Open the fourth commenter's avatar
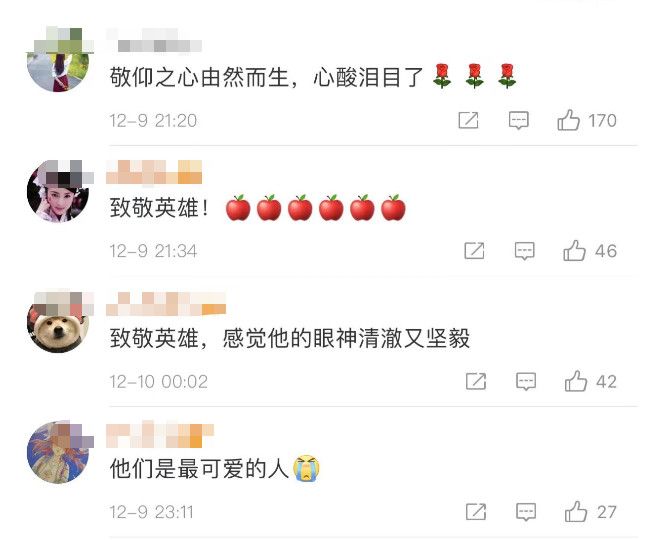Viewport: 648px width, 540px height. [58, 452]
